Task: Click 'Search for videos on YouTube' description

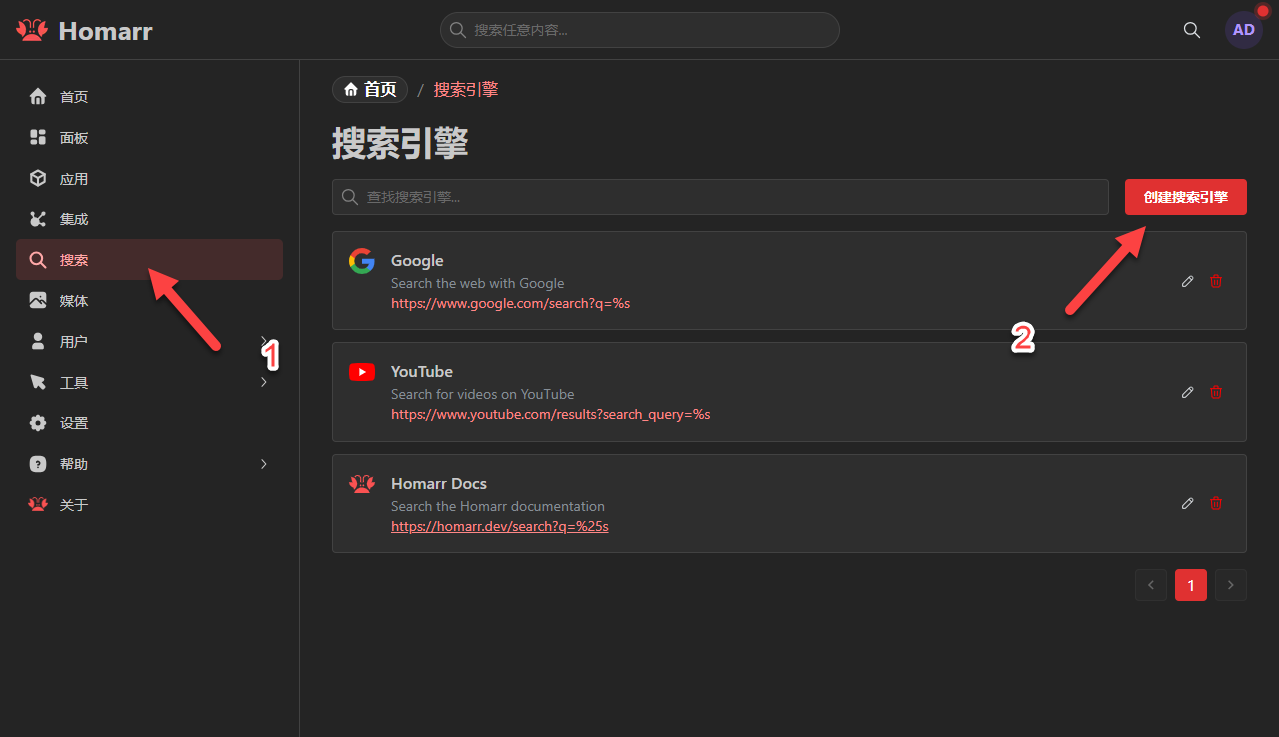Action: (x=482, y=394)
